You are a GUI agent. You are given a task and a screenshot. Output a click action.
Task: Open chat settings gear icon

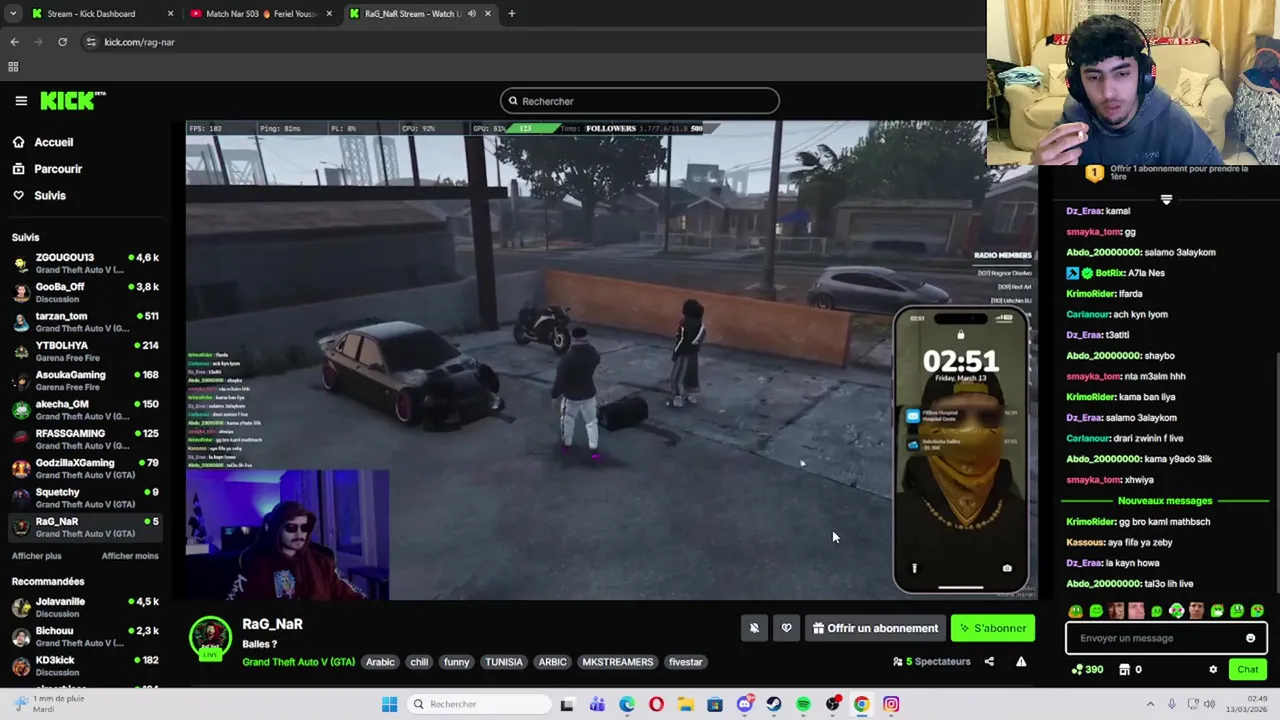pyautogui.click(x=1213, y=670)
